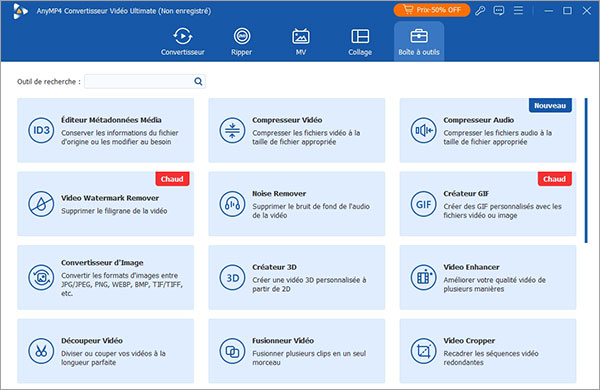Click the key registration icon
600x390 pixels.
pyautogui.click(x=480, y=10)
